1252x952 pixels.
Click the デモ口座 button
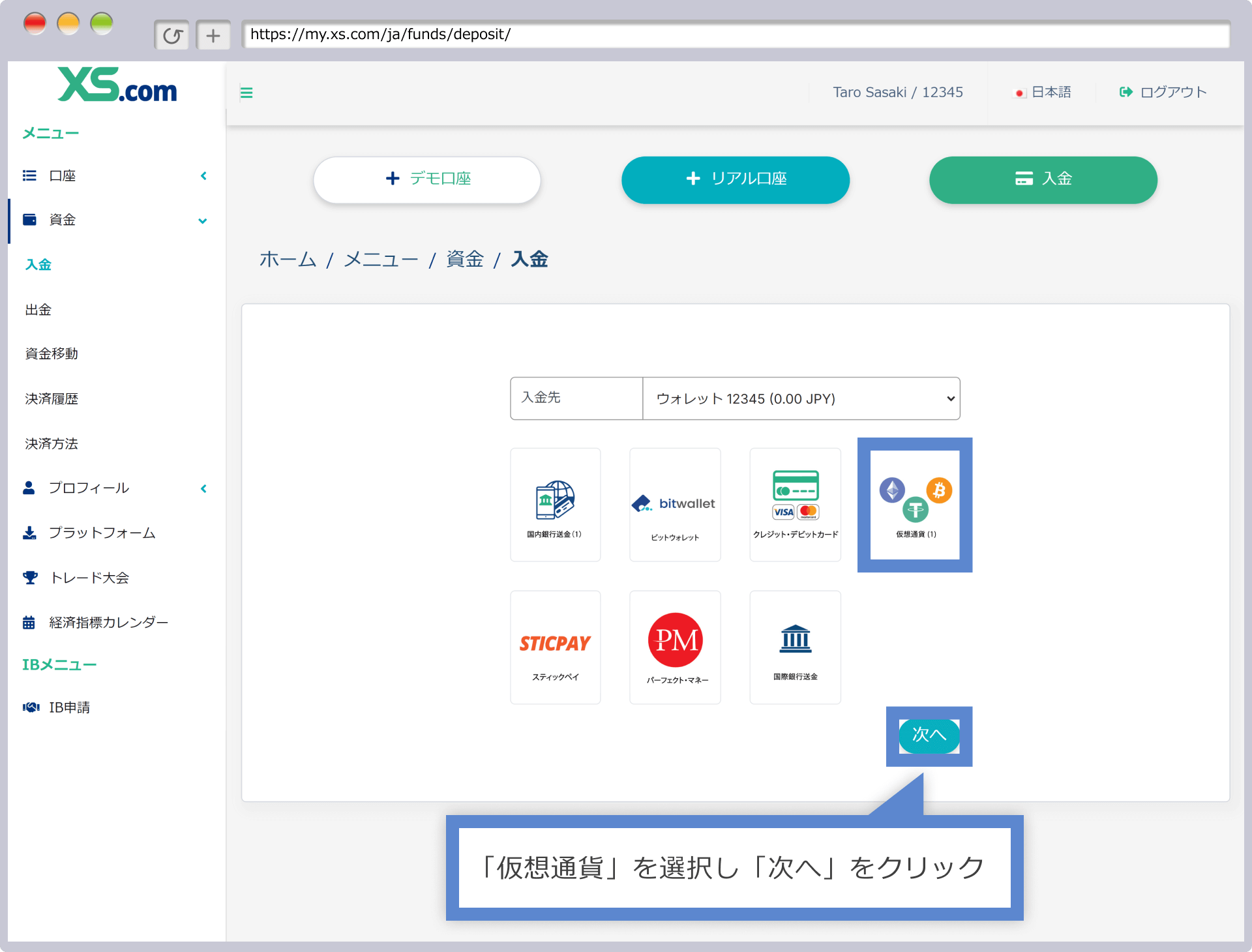[x=427, y=179]
